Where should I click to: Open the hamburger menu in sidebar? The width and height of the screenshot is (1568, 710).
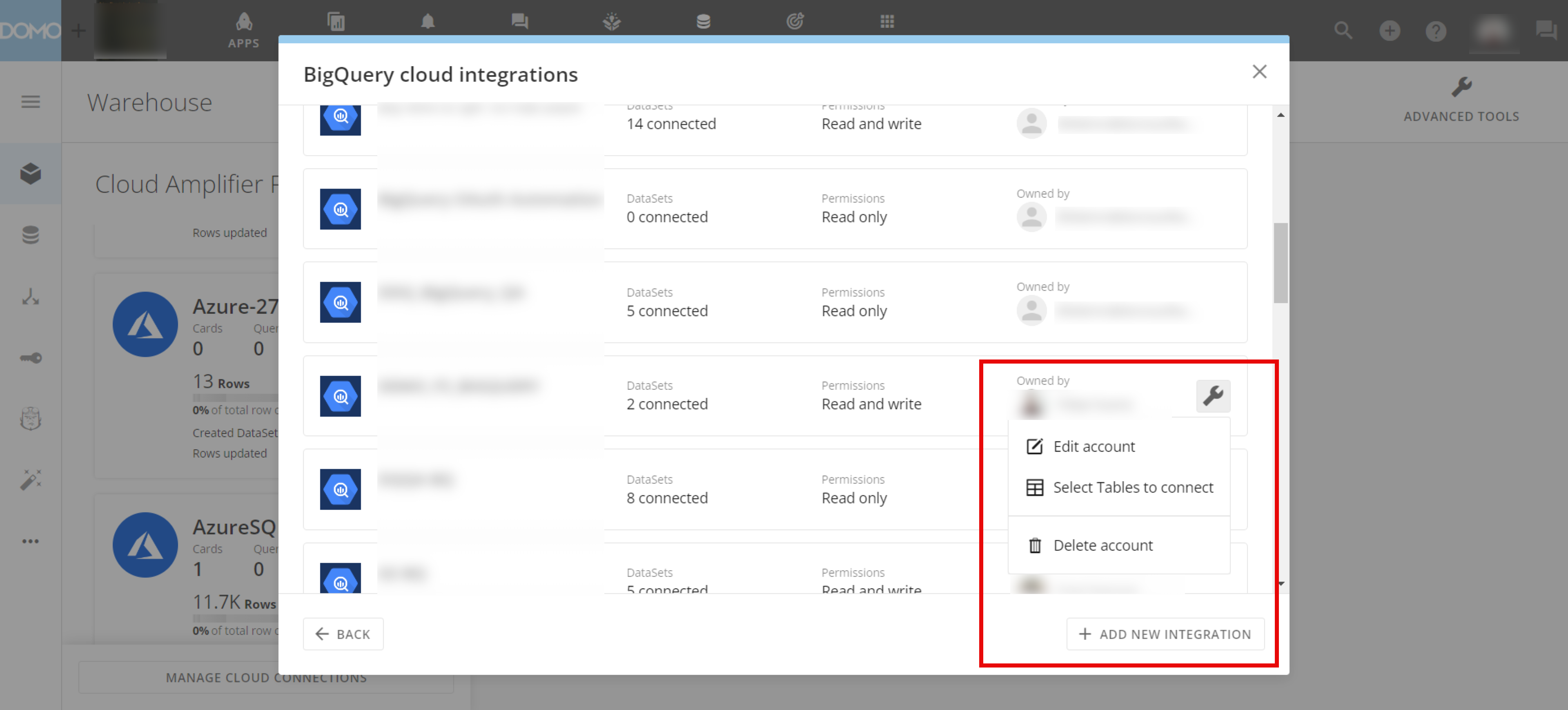[31, 102]
